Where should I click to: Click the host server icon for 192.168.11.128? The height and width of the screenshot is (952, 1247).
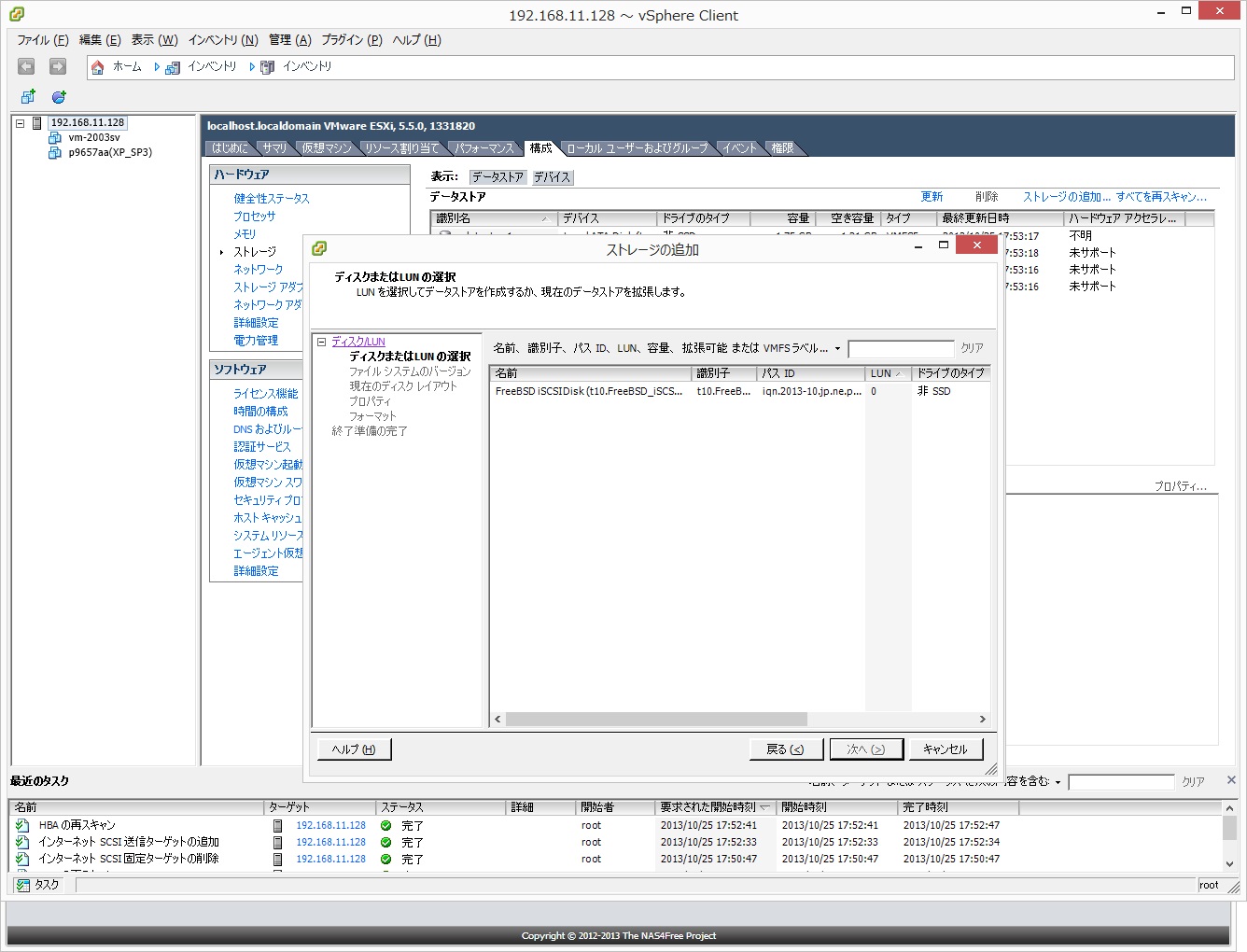37,122
